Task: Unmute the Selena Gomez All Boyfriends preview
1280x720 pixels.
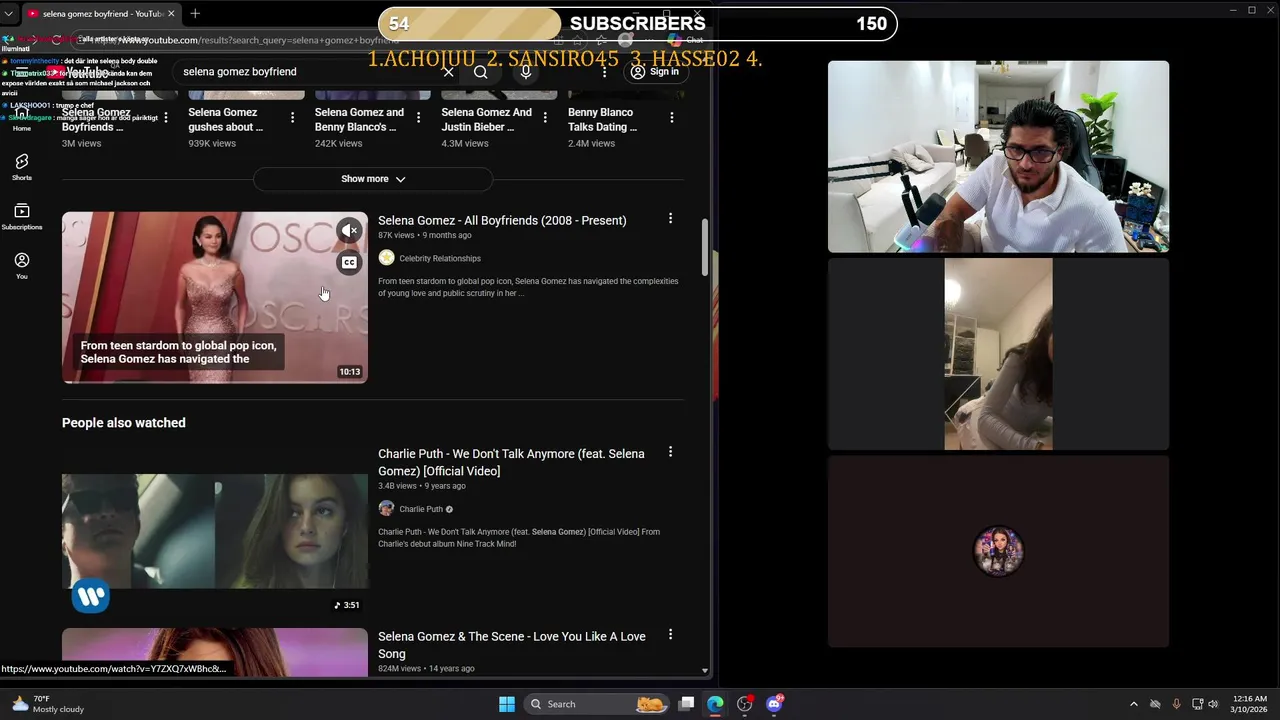Action: coord(349,231)
